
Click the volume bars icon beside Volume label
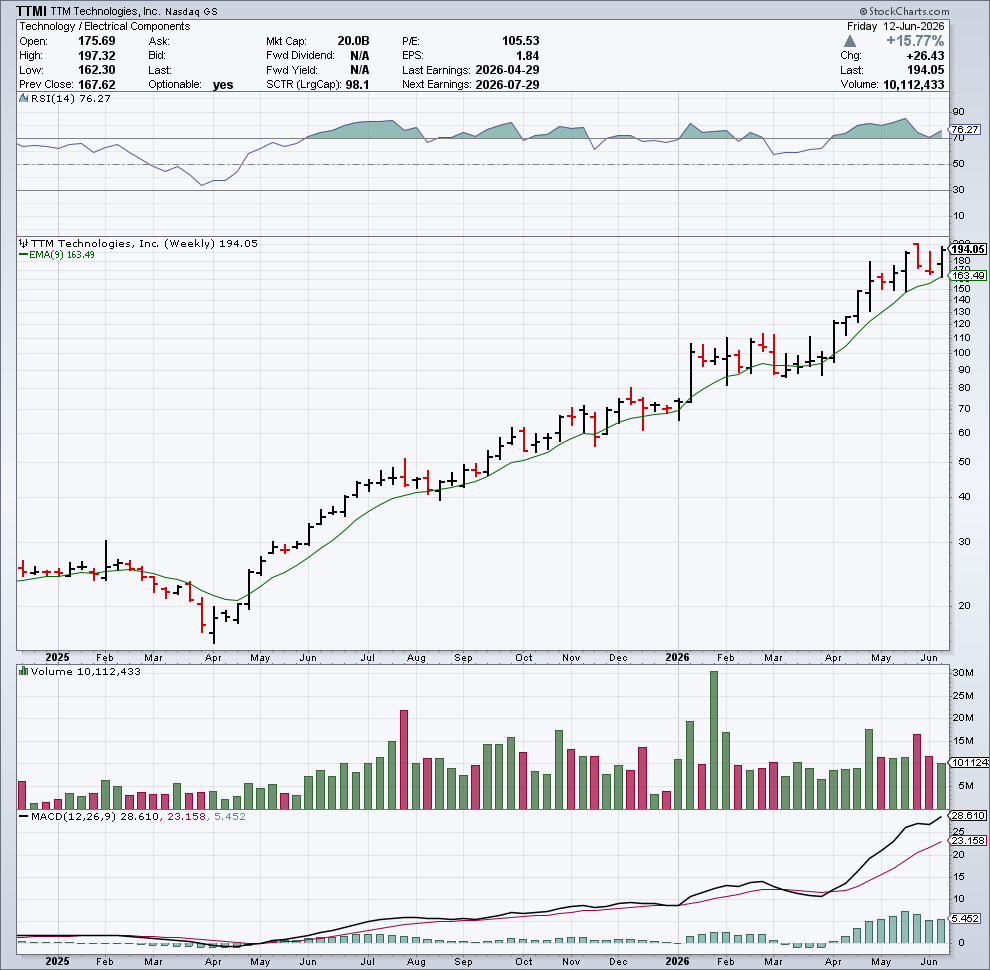(23, 671)
